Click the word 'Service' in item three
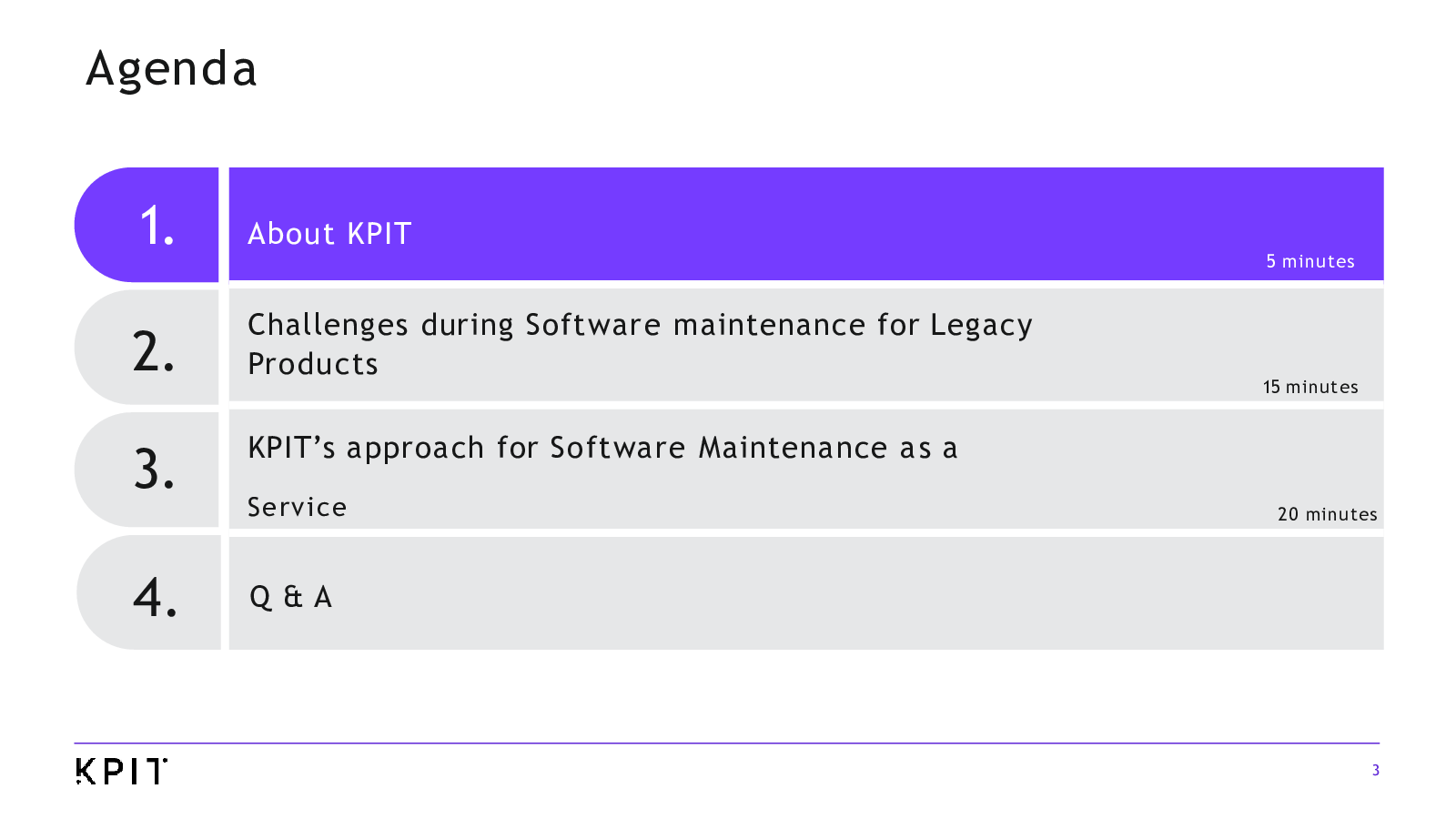 coord(297,507)
